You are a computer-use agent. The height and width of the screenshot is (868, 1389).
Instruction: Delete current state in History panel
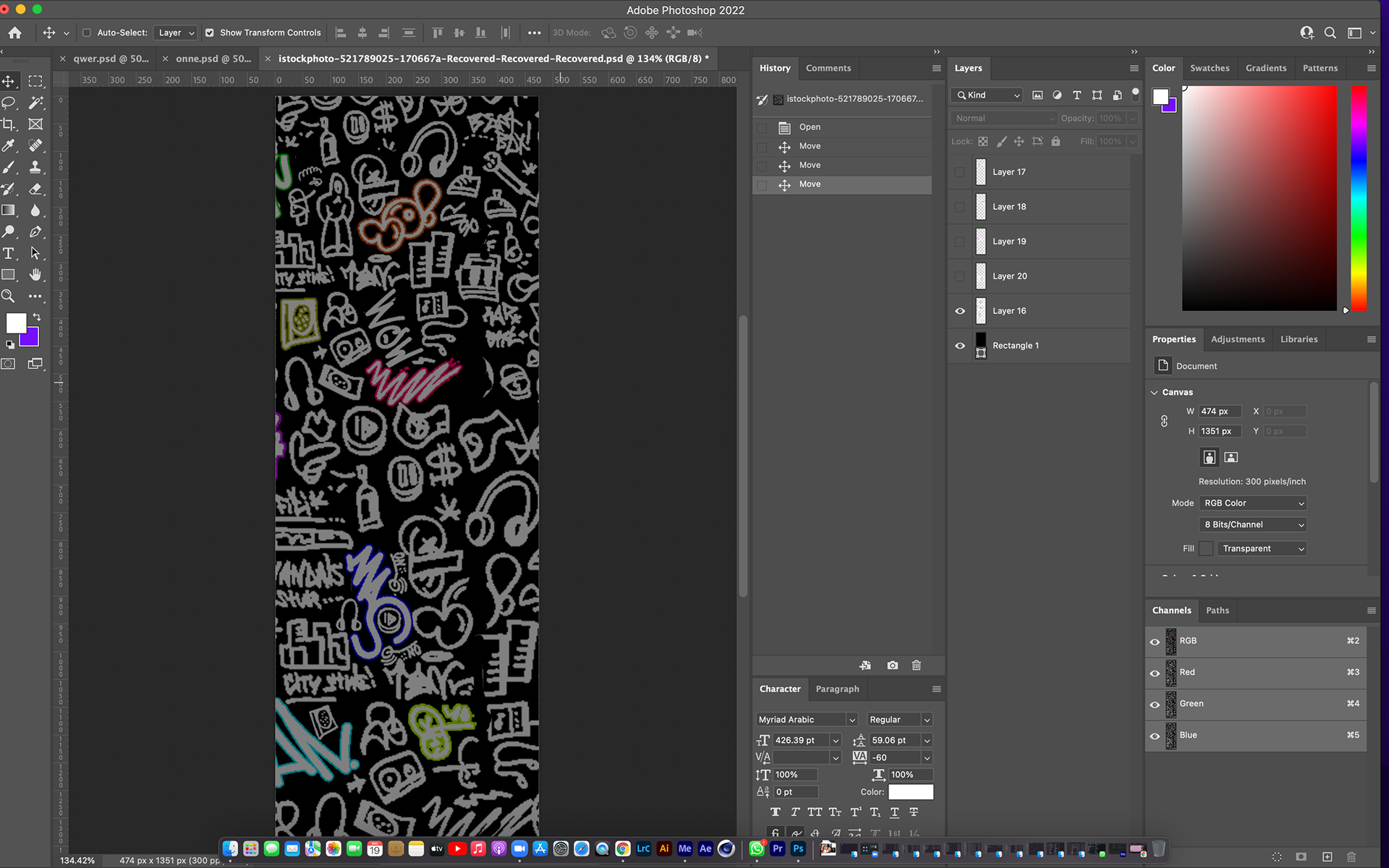pyautogui.click(x=917, y=665)
